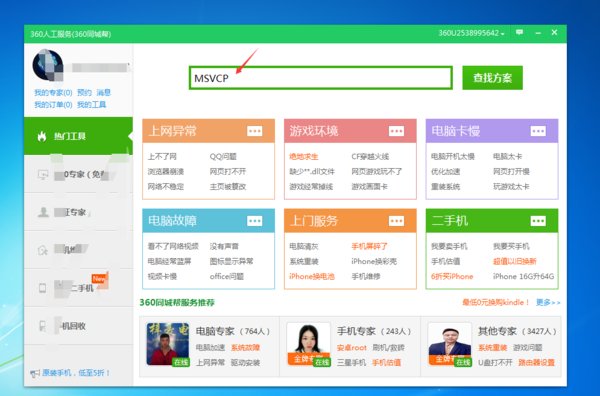Select the 证专家 sidebar tab
This screenshot has height=396, width=600.
78,212
